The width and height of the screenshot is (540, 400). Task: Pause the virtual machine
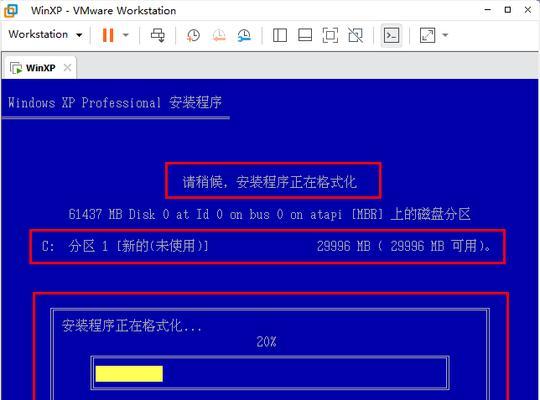tap(108, 35)
